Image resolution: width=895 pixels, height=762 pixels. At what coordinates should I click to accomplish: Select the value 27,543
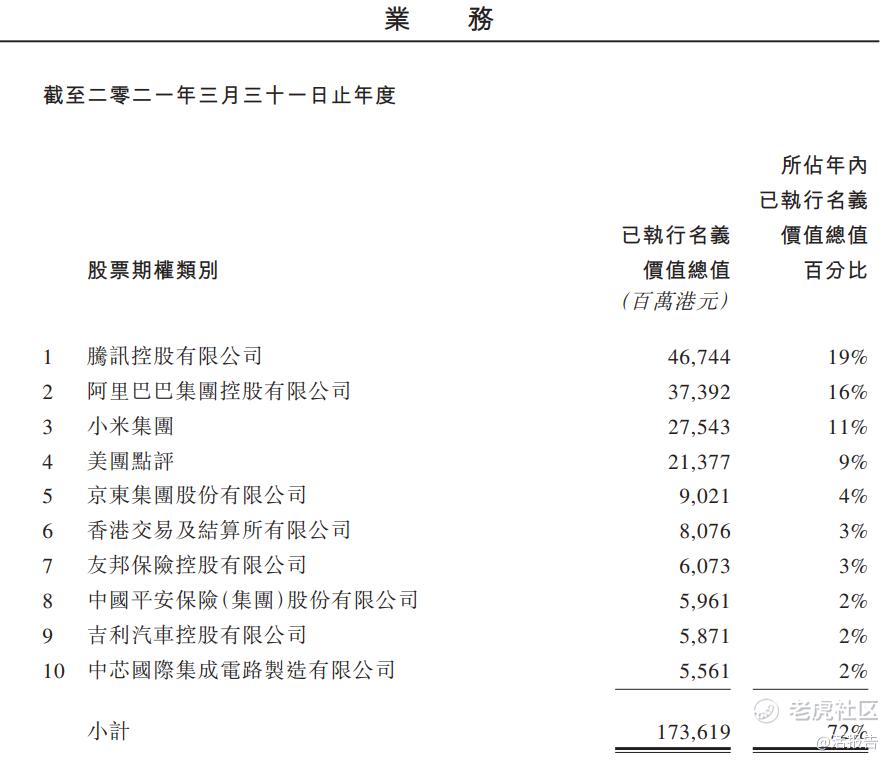click(699, 427)
